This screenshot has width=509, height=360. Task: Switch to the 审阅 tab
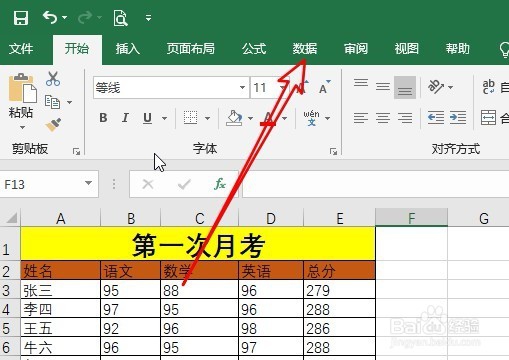click(x=356, y=49)
